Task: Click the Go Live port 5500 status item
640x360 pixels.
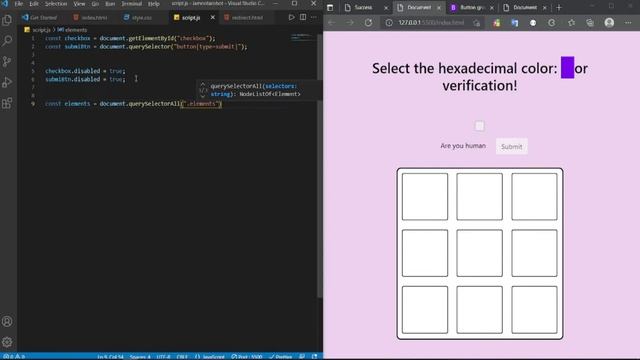Action: (247, 356)
